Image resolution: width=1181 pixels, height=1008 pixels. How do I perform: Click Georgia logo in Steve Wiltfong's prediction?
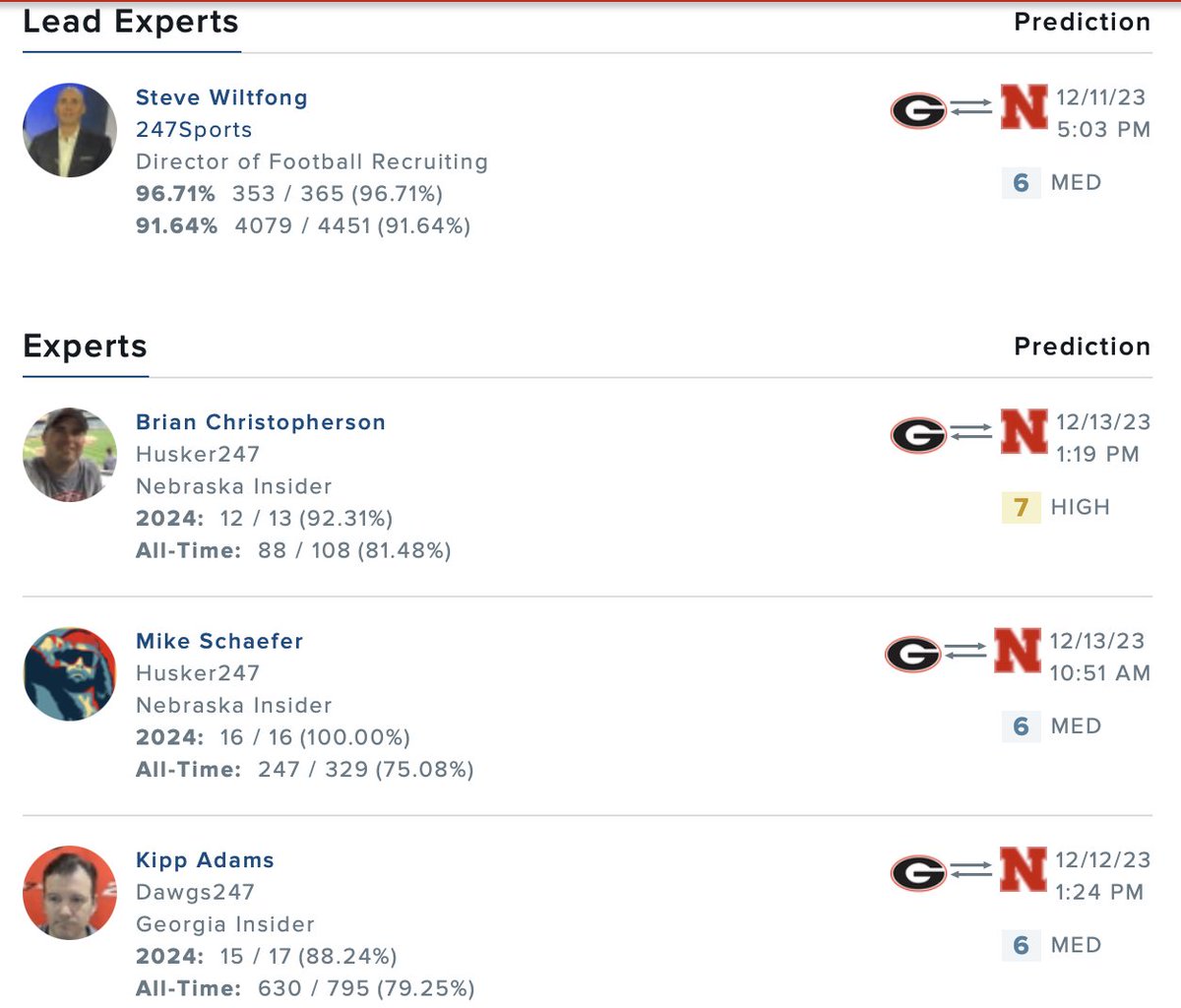click(x=918, y=110)
